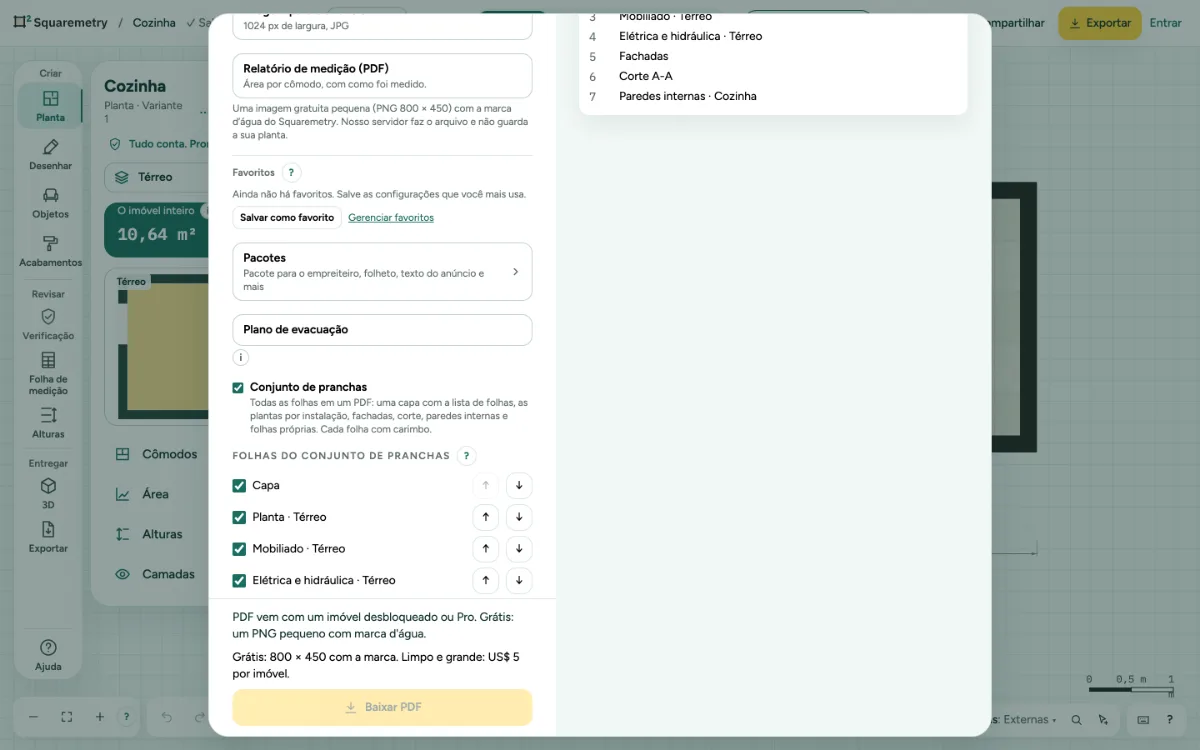Open the Alturas tool in the sidebar
The width and height of the screenshot is (1200, 750).
click(x=48, y=422)
